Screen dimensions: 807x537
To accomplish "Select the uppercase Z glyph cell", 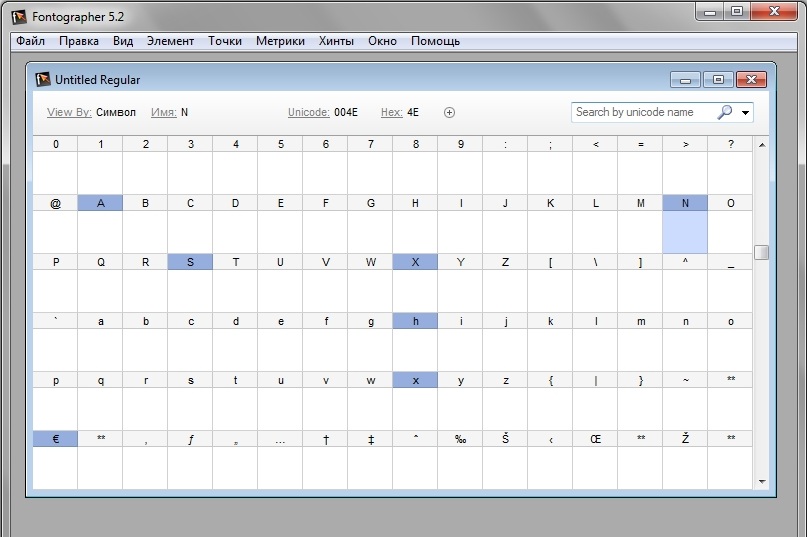I will [x=505, y=283].
